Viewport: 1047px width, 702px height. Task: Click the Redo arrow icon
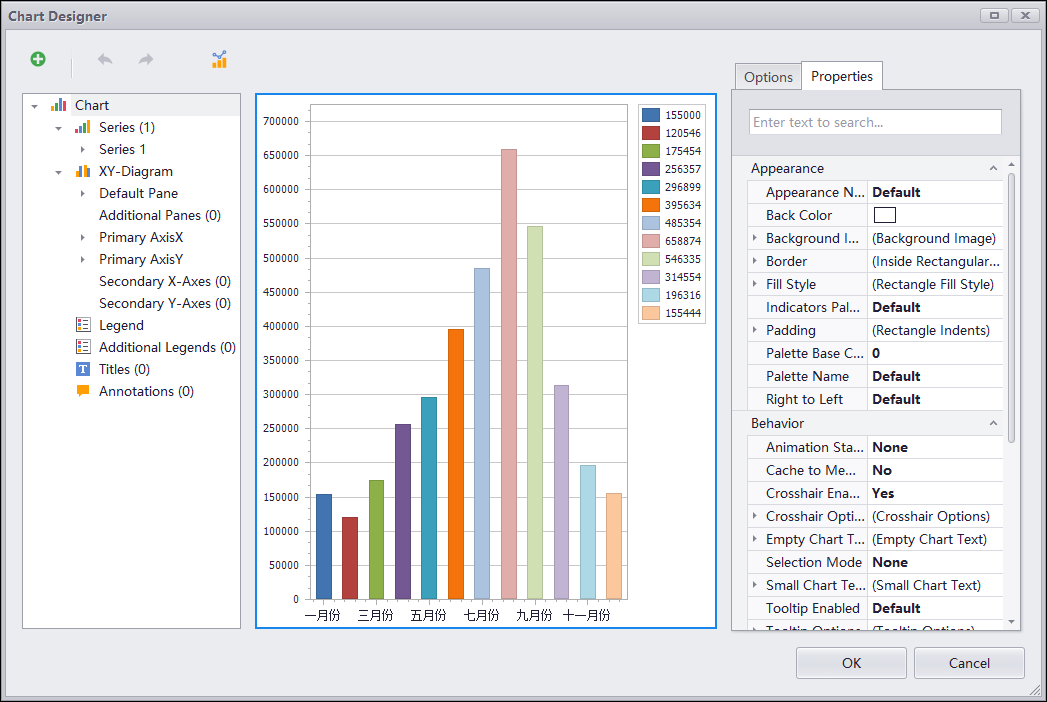click(146, 59)
